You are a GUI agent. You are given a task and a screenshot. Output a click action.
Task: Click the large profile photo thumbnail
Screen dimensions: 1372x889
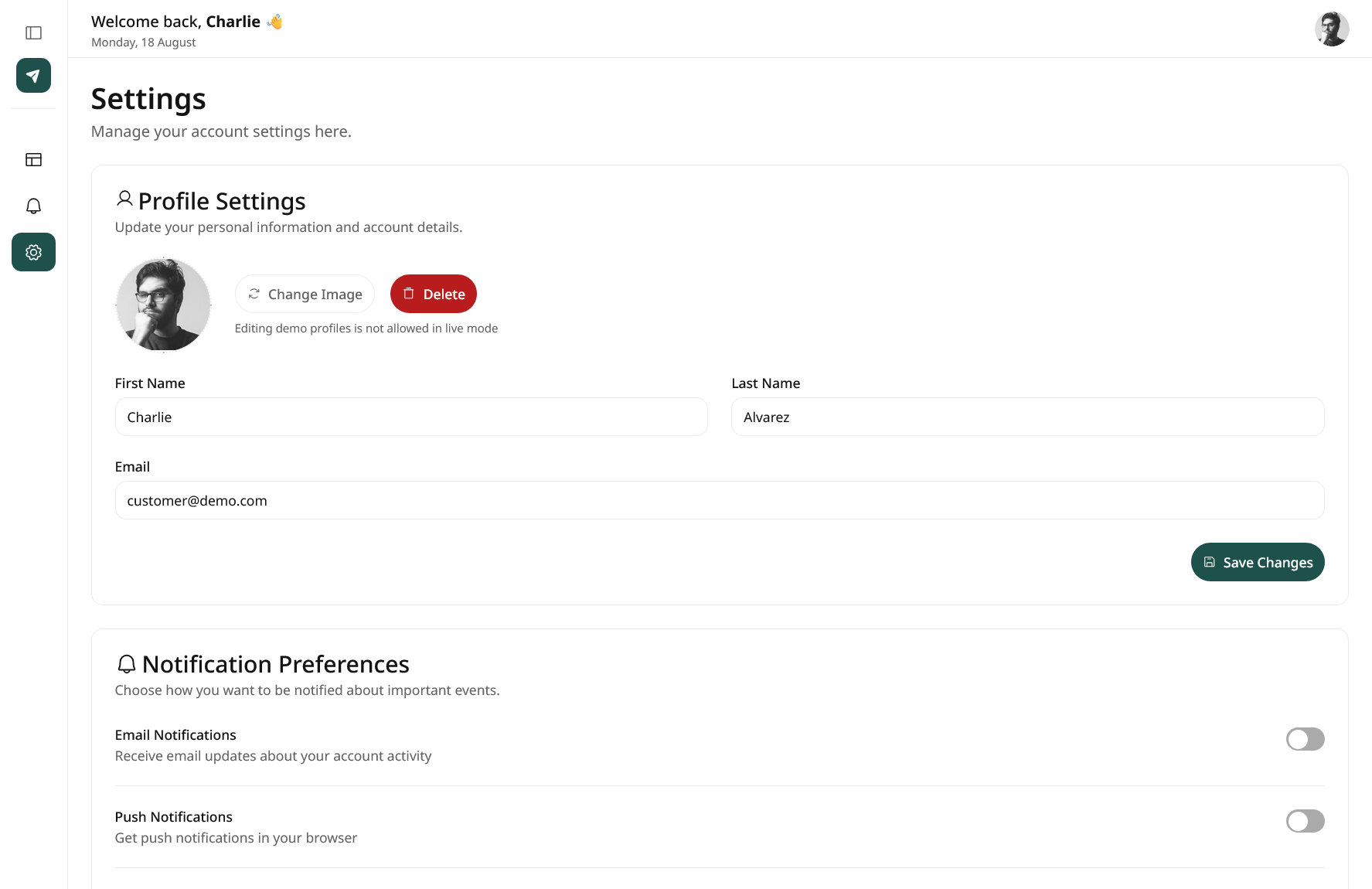click(x=163, y=305)
